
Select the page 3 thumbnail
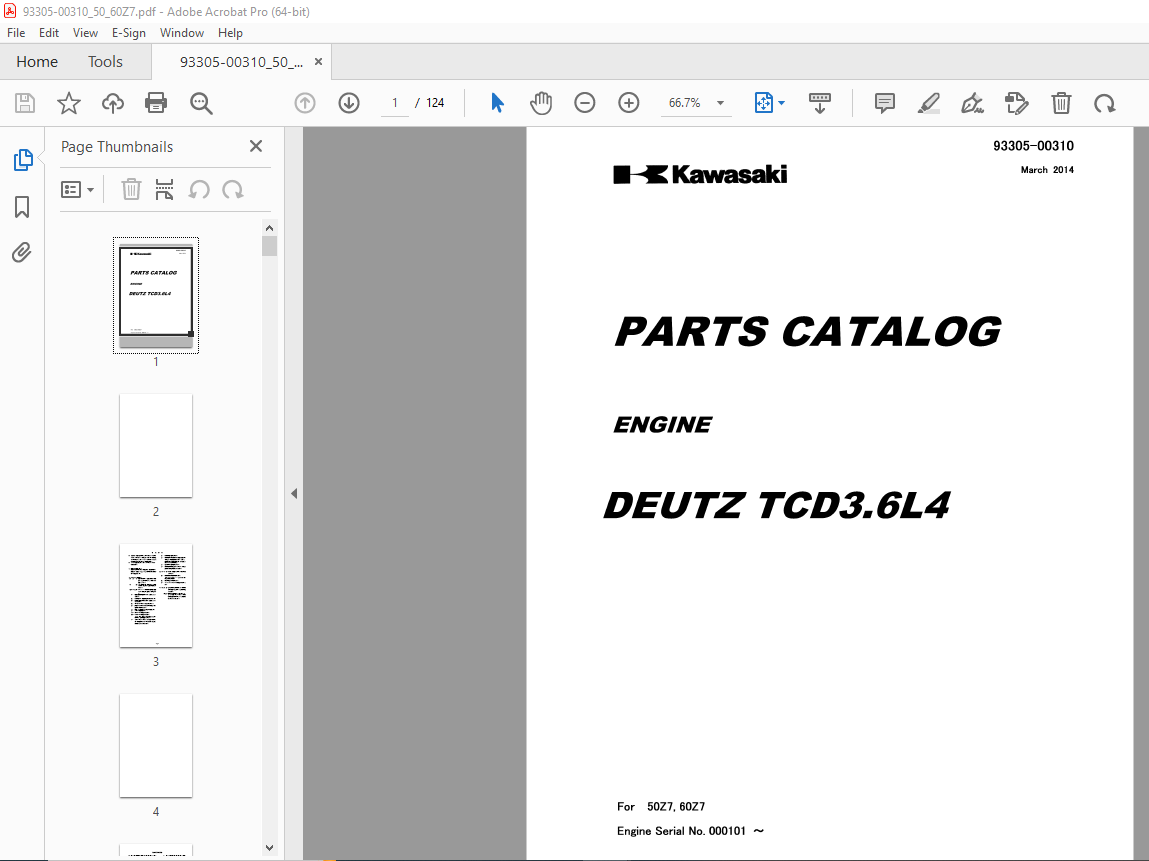click(x=156, y=596)
